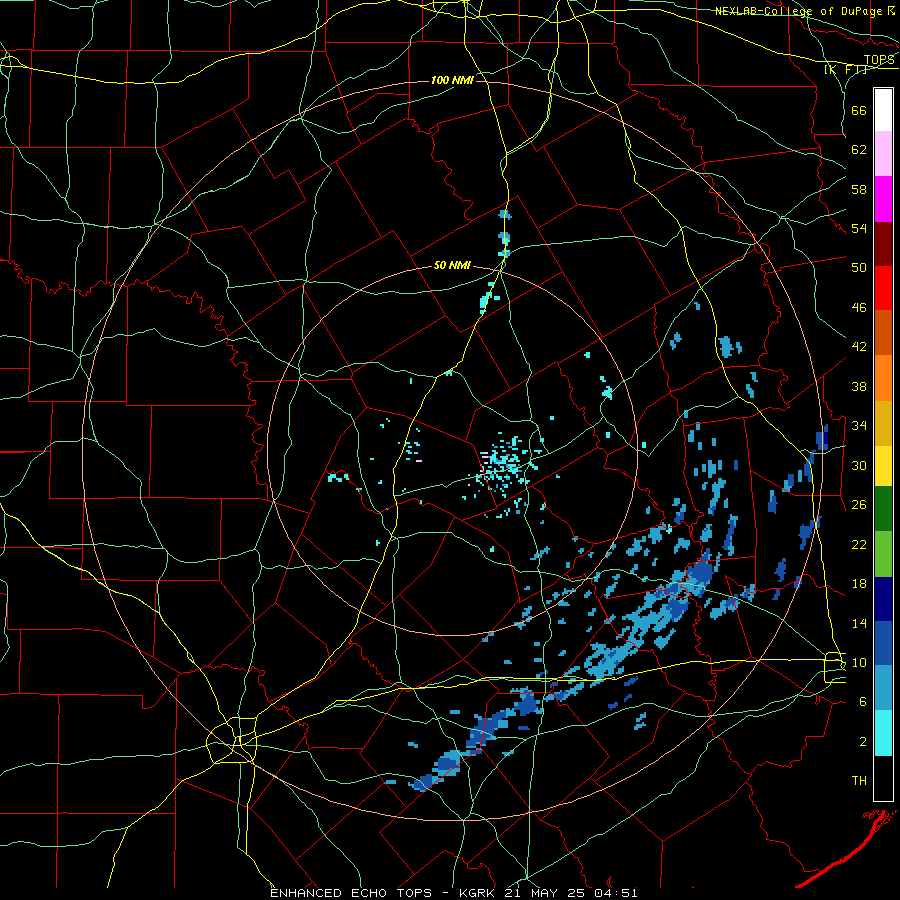
Task: Click the legend value '18'
Action: (x=859, y=584)
